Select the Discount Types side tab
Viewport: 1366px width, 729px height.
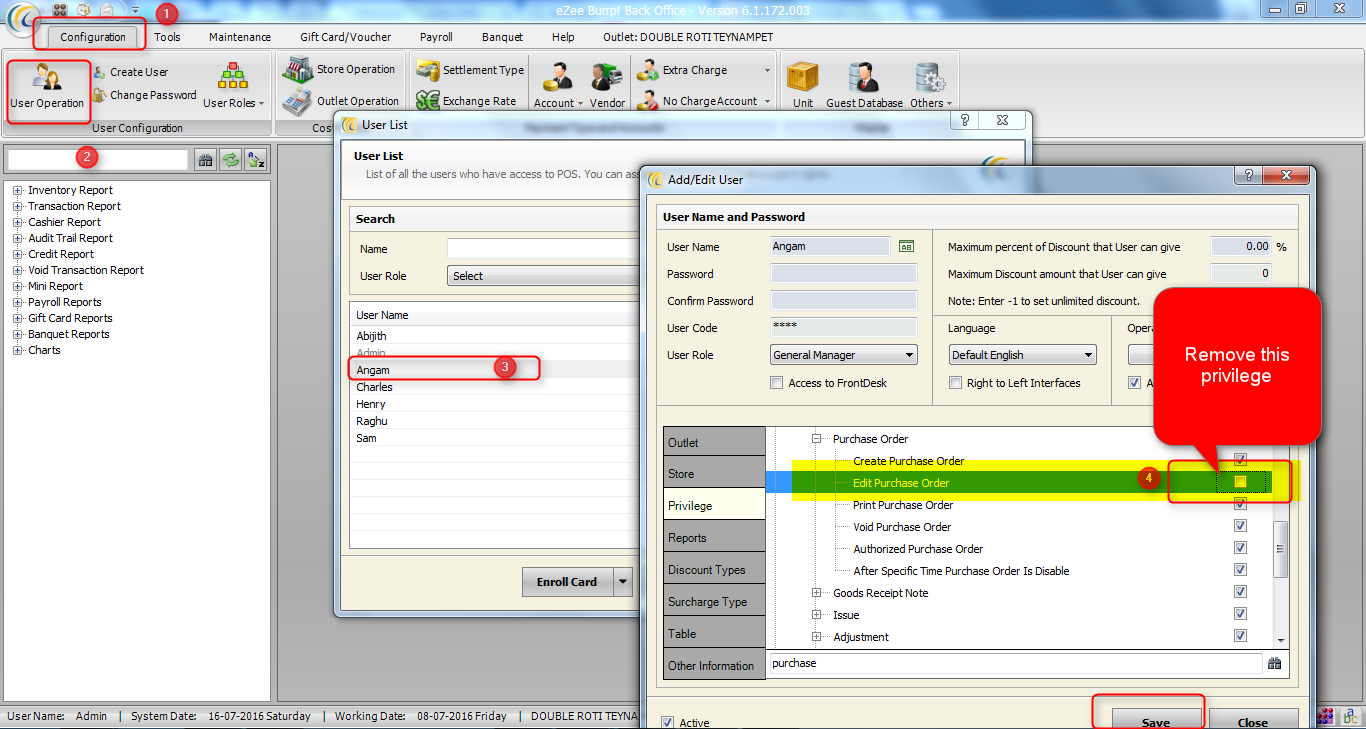(x=714, y=569)
